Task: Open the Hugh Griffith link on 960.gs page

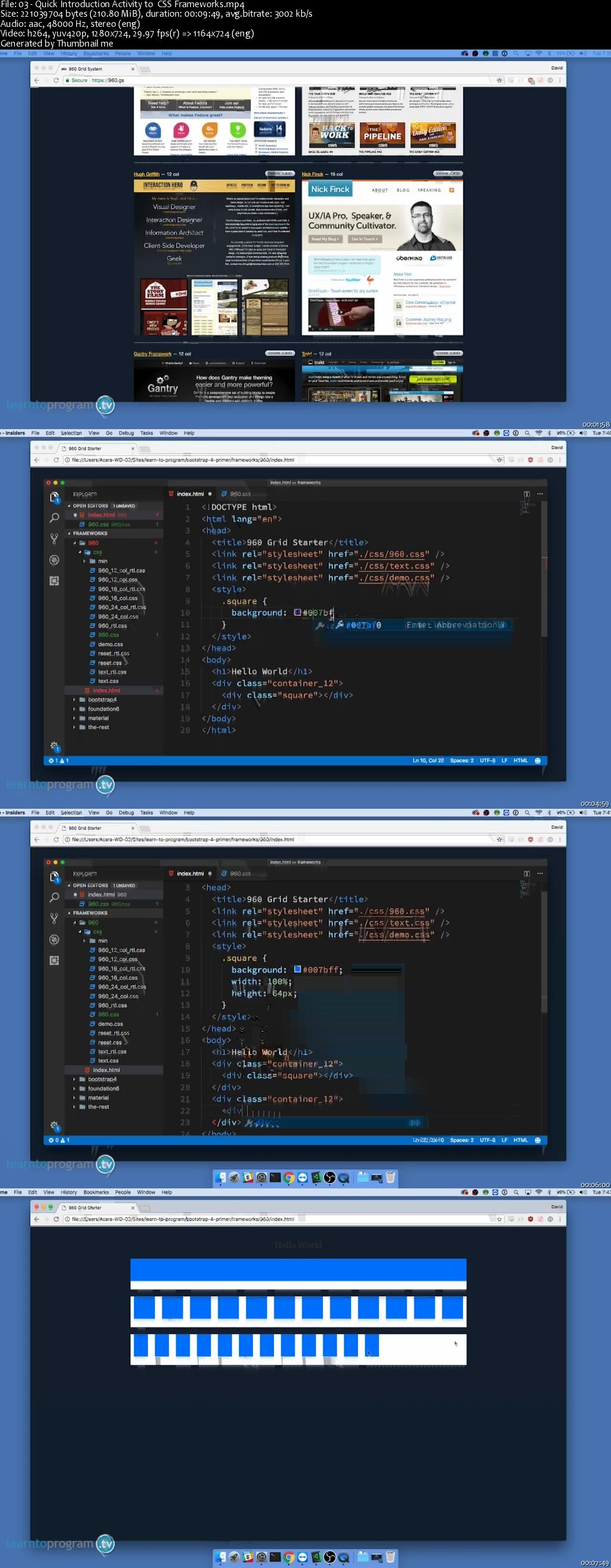Action: pyautogui.click(x=148, y=174)
